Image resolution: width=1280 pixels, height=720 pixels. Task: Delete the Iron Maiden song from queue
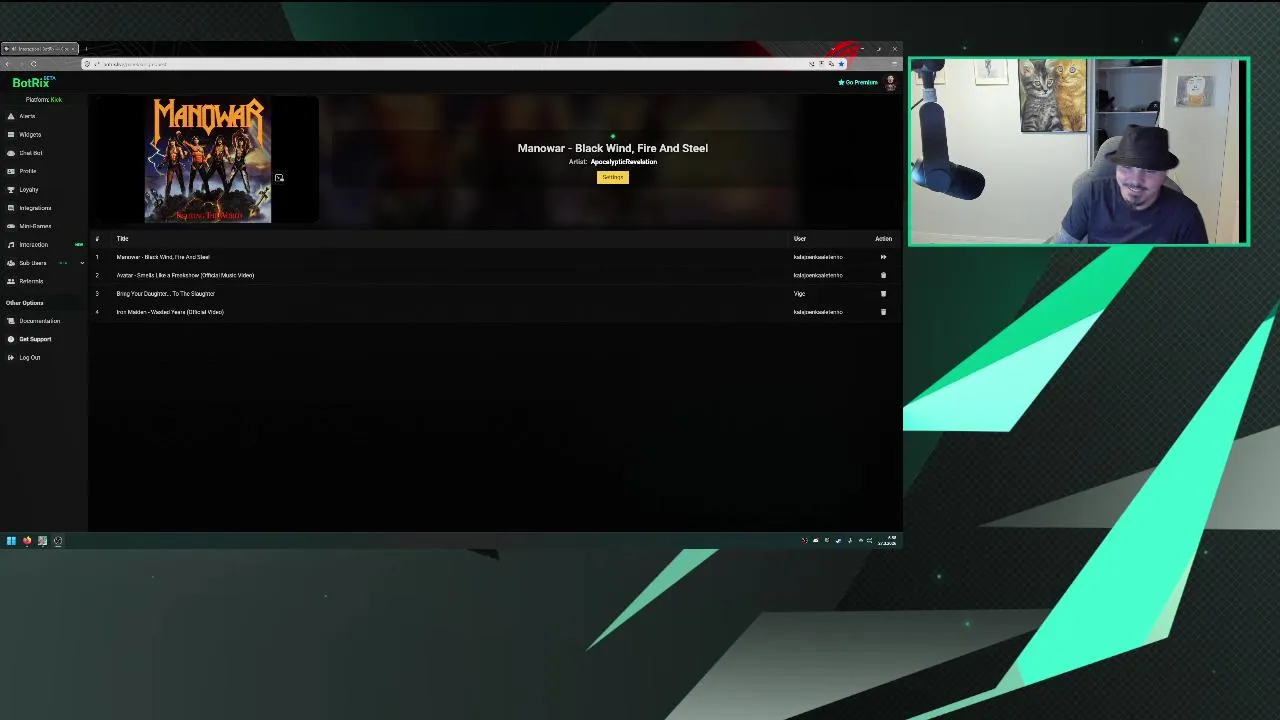[883, 312]
